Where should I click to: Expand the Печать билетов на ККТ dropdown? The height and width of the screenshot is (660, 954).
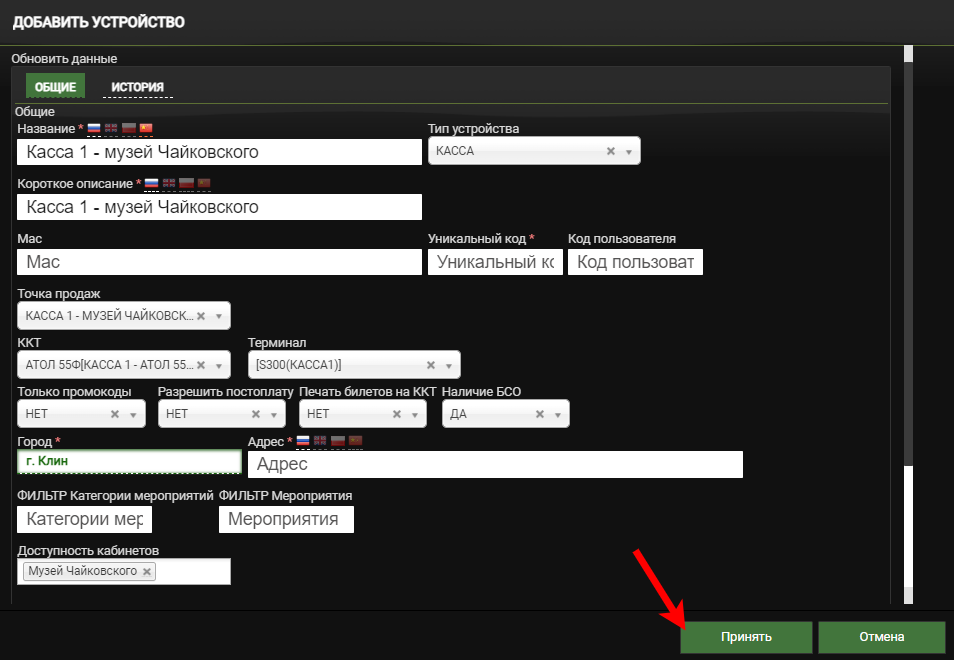pyautogui.click(x=415, y=414)
